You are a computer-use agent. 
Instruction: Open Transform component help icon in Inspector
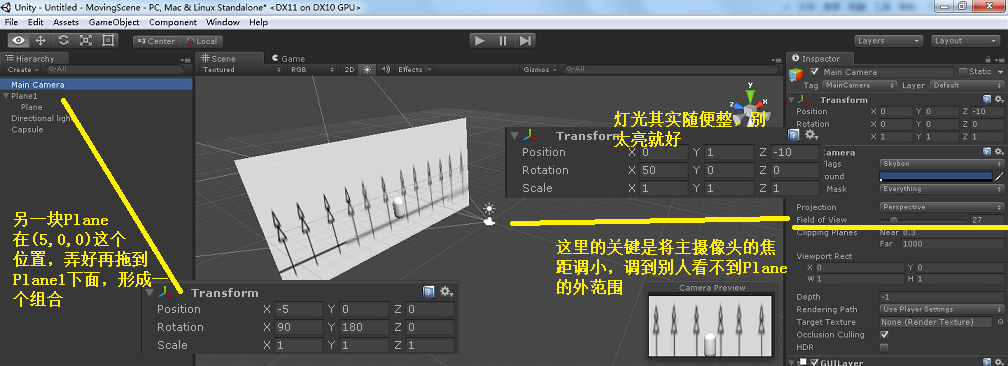pos(987,100)
